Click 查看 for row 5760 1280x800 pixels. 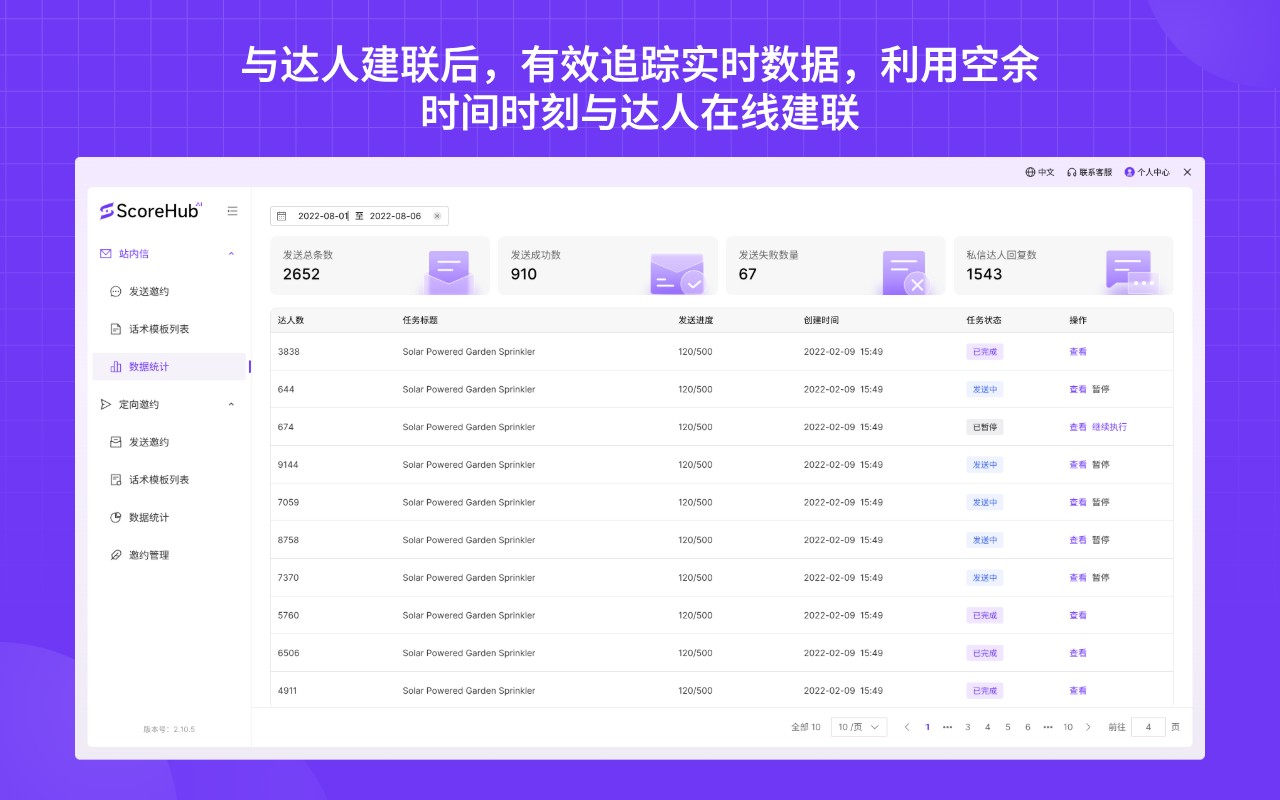click(1078, 615)
